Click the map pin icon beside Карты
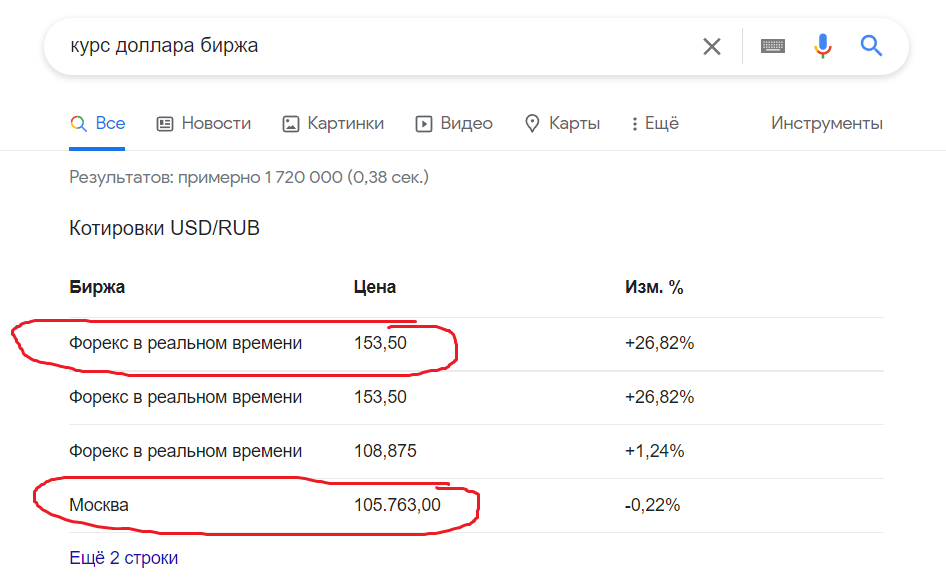 point(532,124)
